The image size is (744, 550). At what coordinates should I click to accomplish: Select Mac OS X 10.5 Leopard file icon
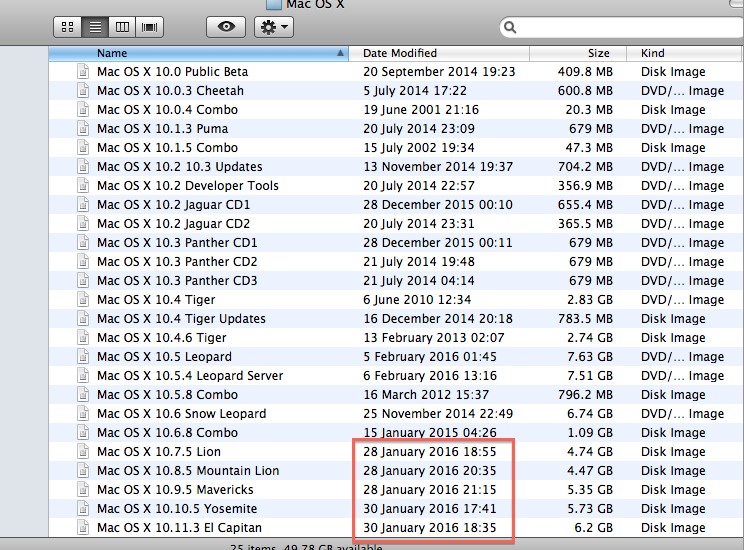[83, 356]
